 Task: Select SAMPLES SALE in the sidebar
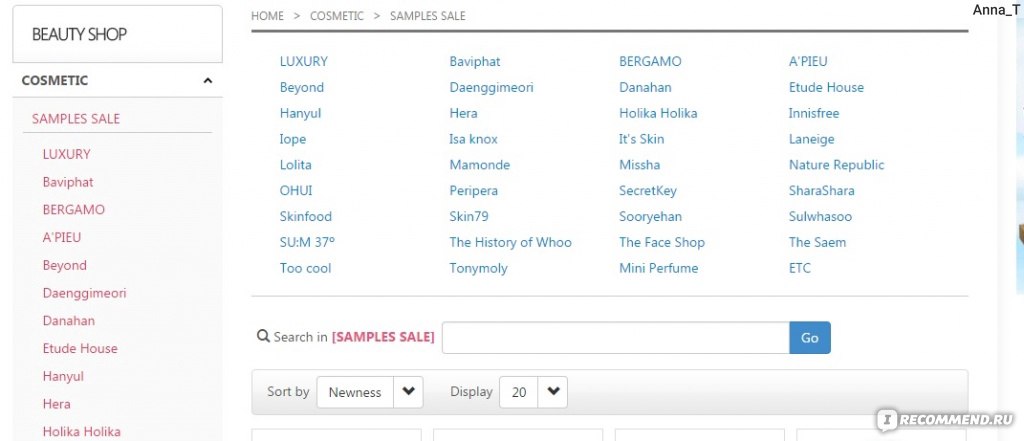76,118
